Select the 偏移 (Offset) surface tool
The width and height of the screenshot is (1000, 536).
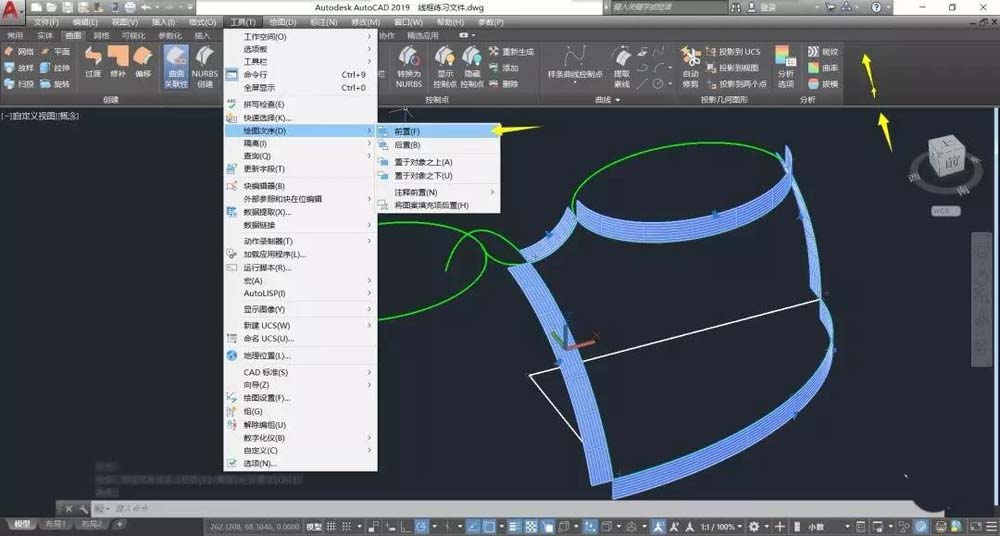coord(143,61)
